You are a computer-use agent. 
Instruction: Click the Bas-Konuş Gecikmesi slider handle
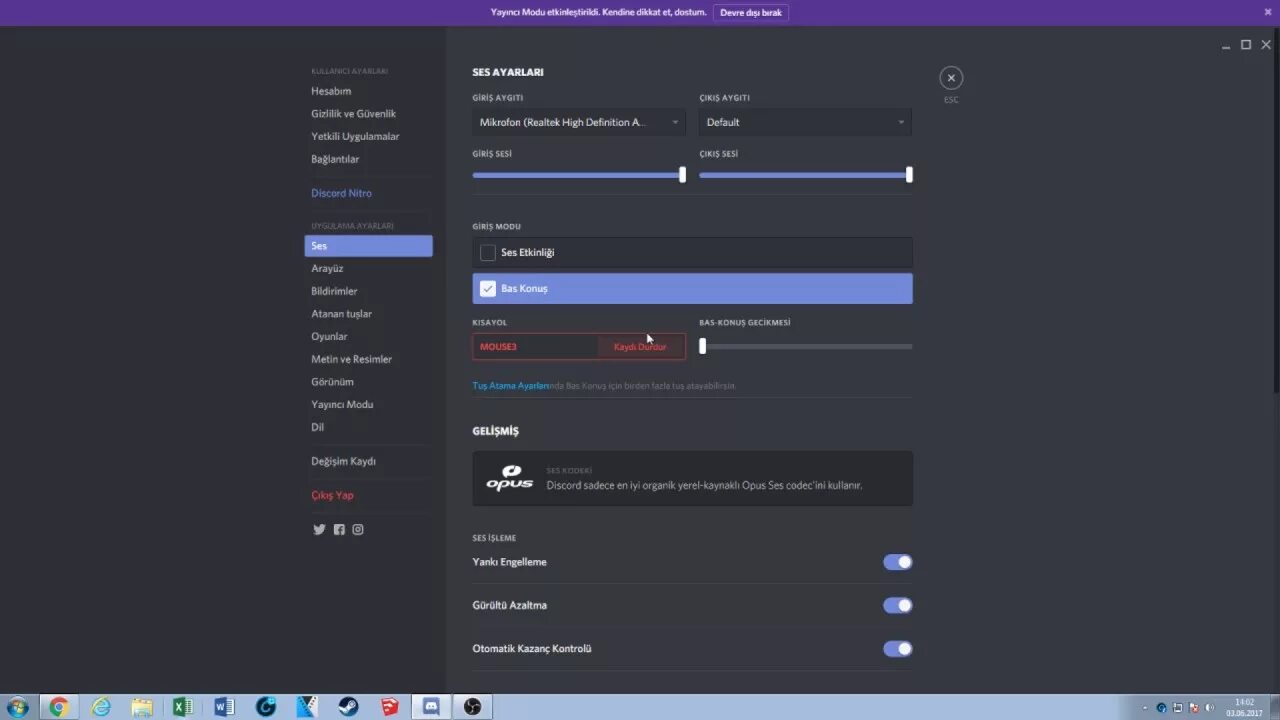point(703,347)
